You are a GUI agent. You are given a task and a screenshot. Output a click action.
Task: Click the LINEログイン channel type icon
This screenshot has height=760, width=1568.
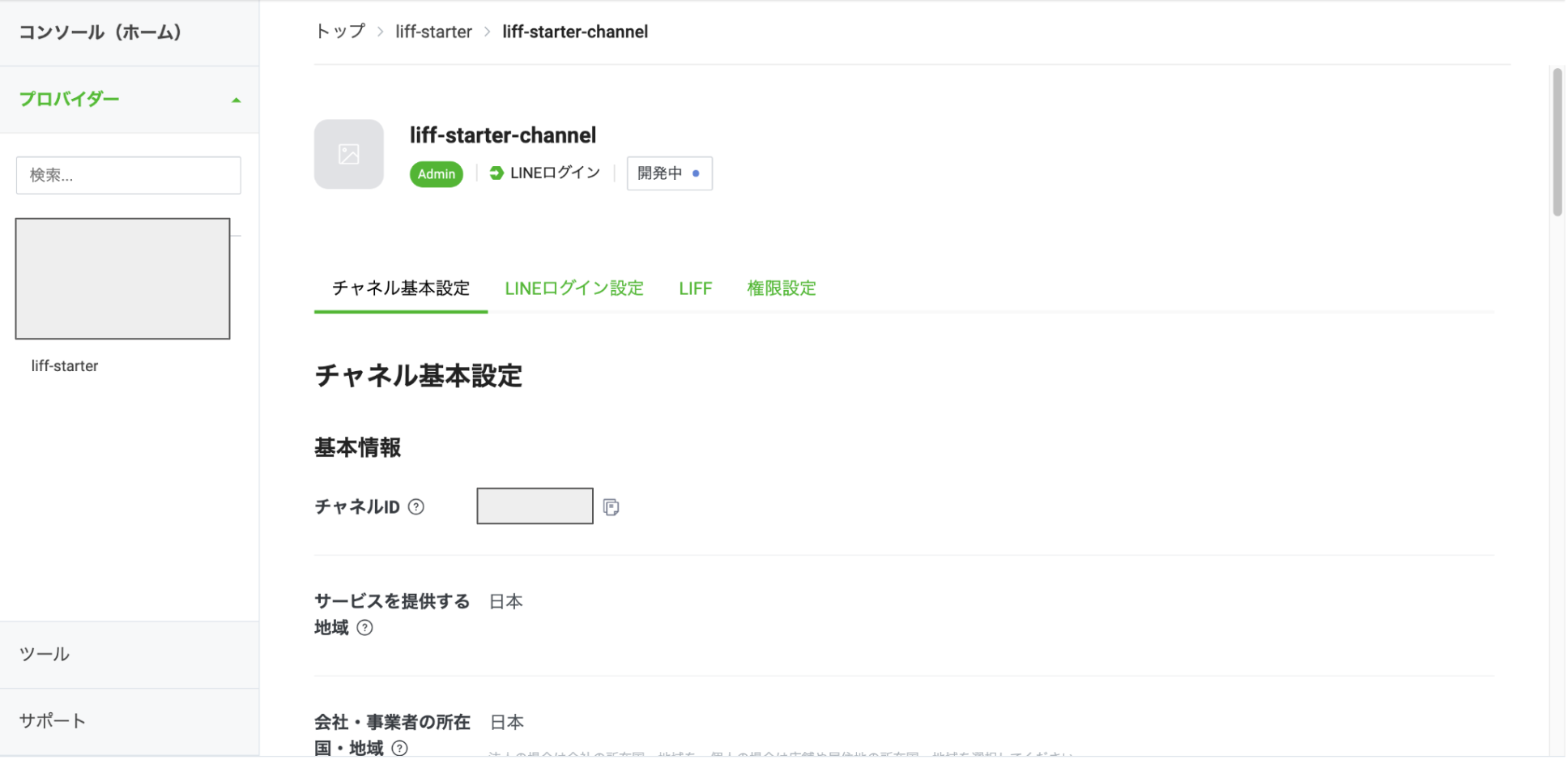click(495, 172)
